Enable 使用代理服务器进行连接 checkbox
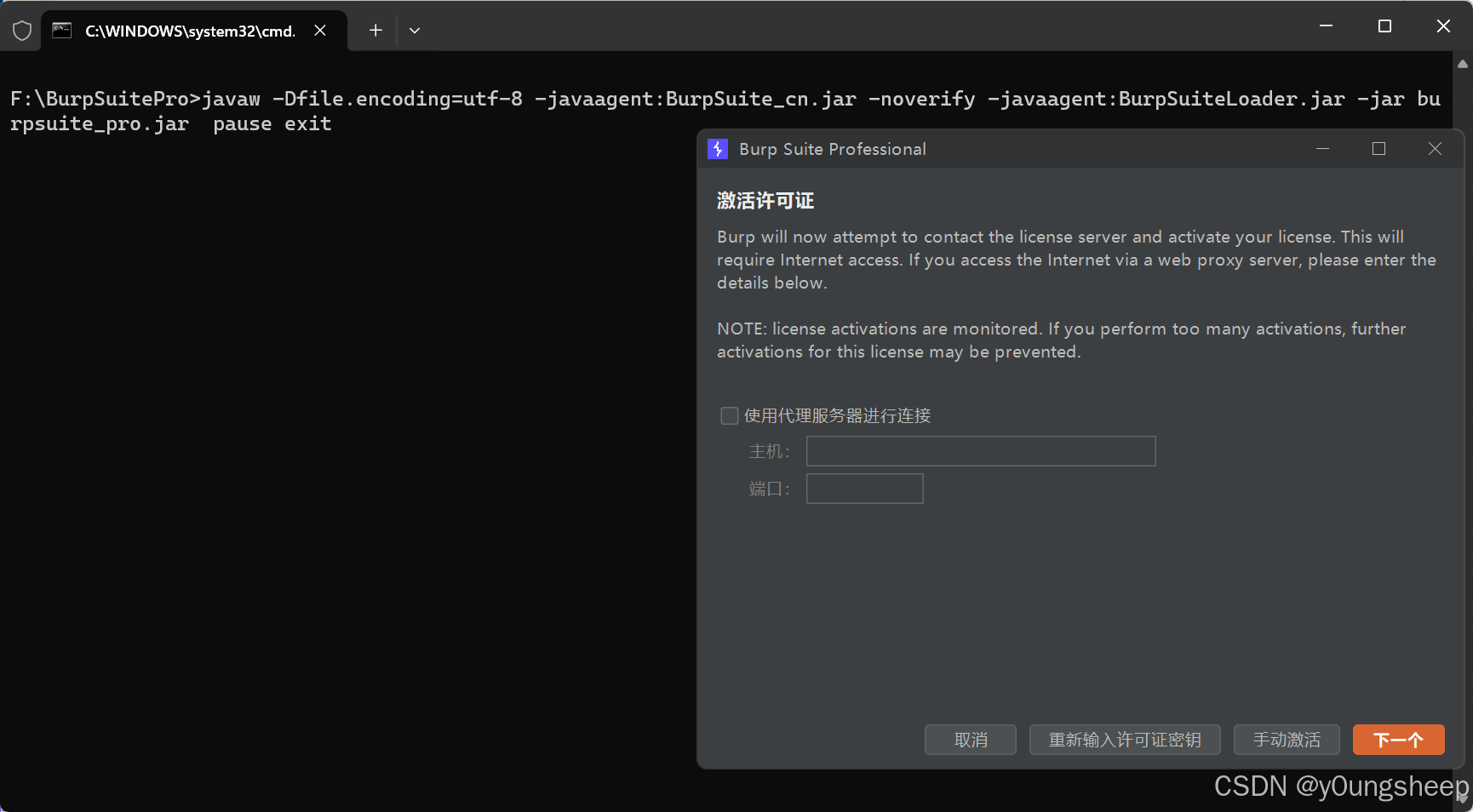The image size is (1473, 812). 730,415
